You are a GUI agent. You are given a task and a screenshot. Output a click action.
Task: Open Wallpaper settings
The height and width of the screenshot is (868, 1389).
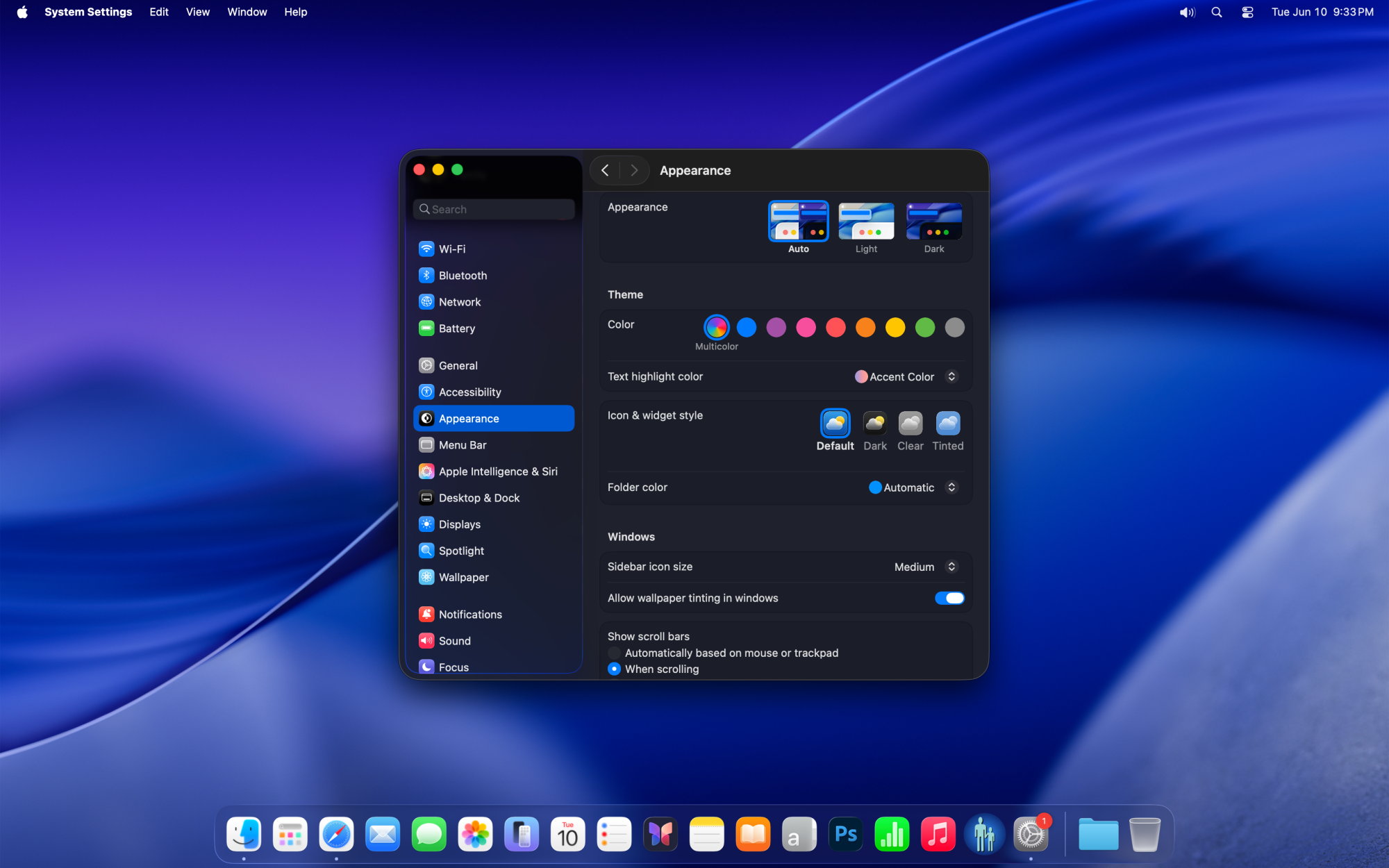(x=493, y=576)
